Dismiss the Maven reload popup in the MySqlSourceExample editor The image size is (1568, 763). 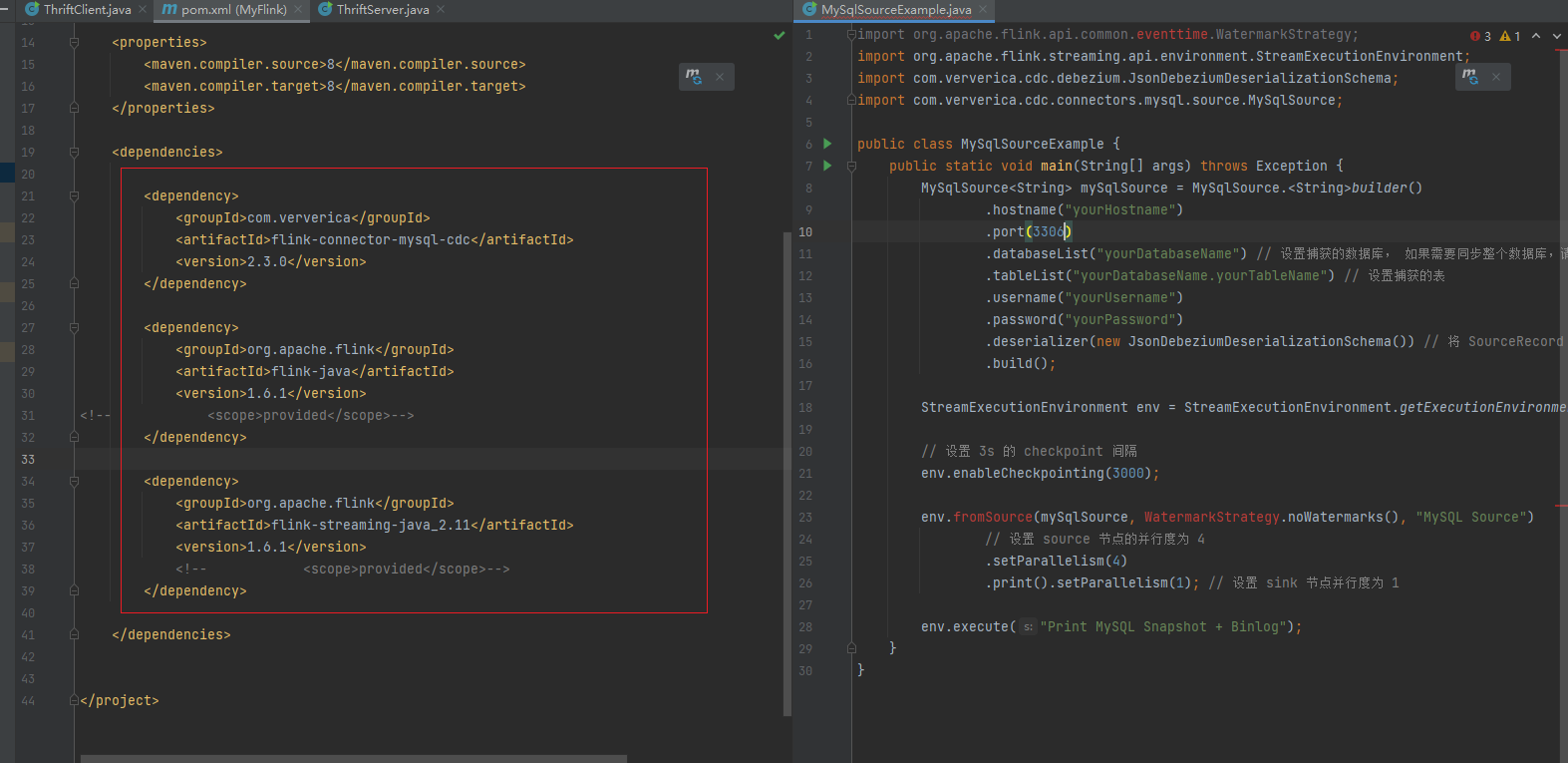tap(1496, 77)
